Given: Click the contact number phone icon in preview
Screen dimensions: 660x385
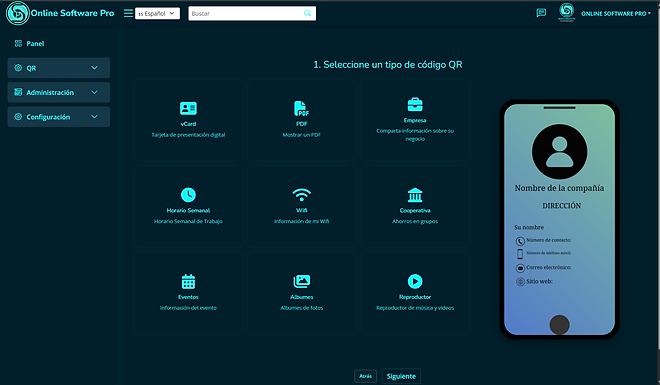Looking at the screenshot, I should 520,241.
